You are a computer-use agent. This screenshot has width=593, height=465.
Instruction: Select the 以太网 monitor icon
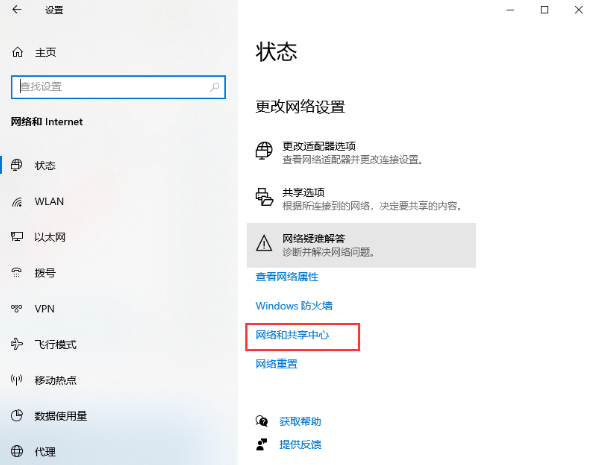click(17, 237)
